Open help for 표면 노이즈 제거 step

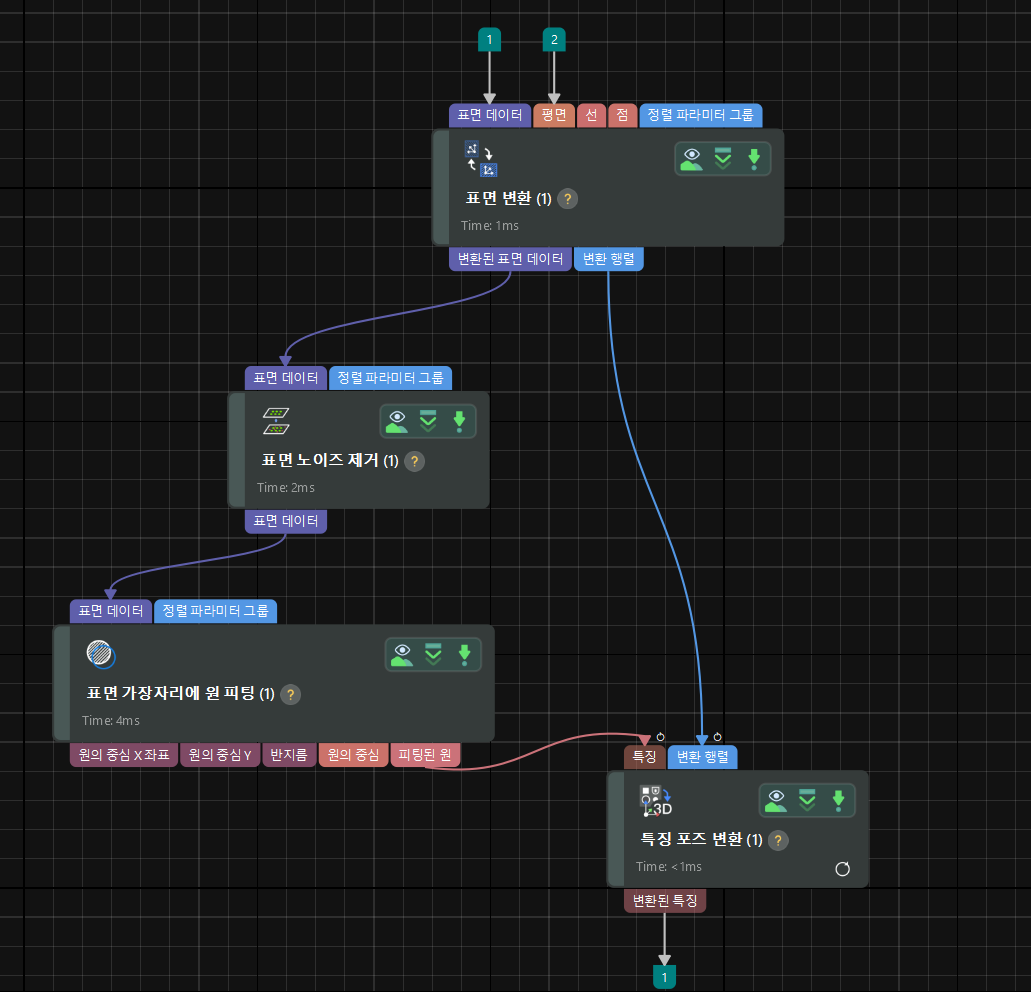tap(414, 461)
